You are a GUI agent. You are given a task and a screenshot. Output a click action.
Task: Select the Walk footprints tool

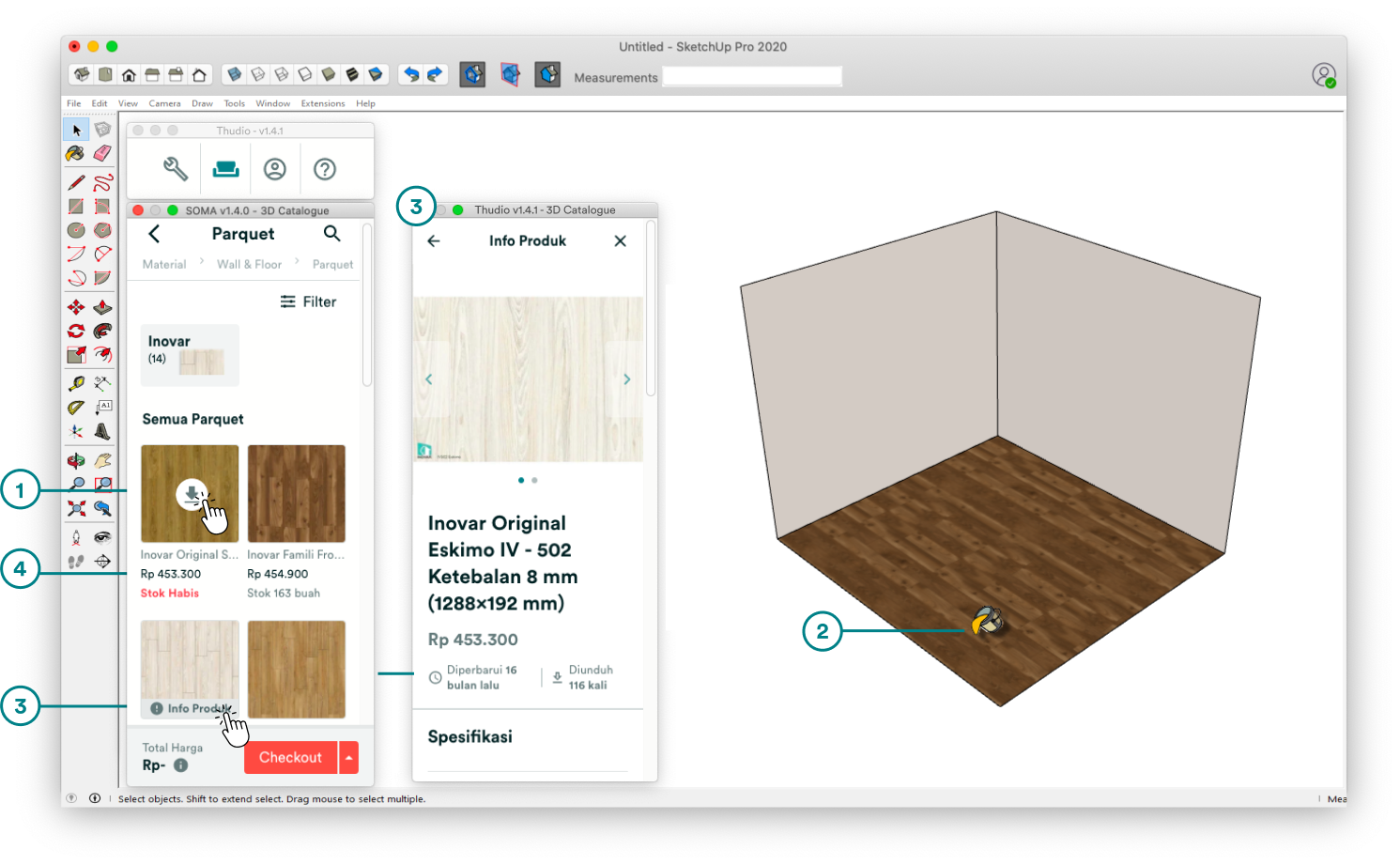[76, 562]
